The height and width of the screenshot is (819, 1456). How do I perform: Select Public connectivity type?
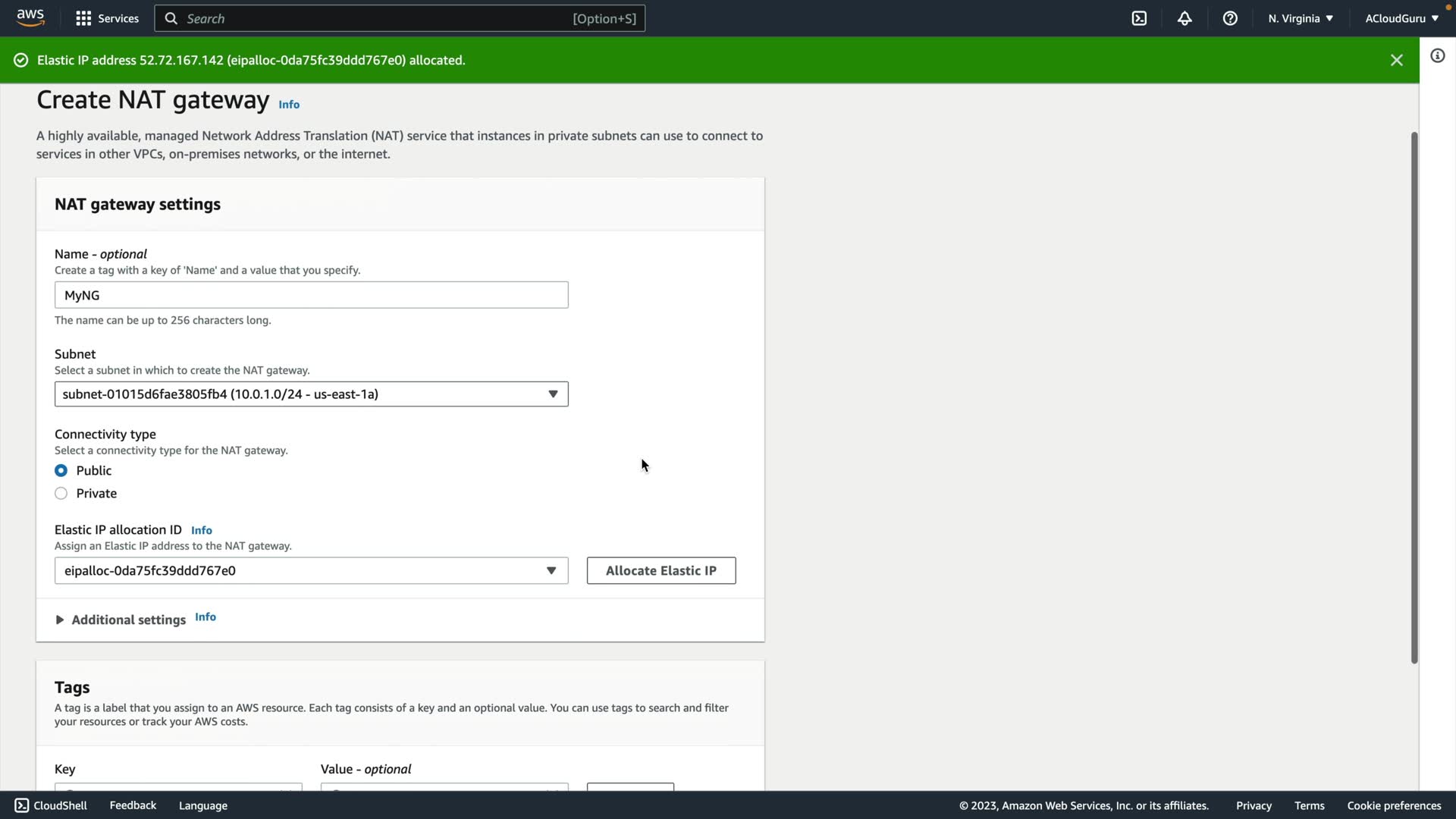click(x=61, y=471)
